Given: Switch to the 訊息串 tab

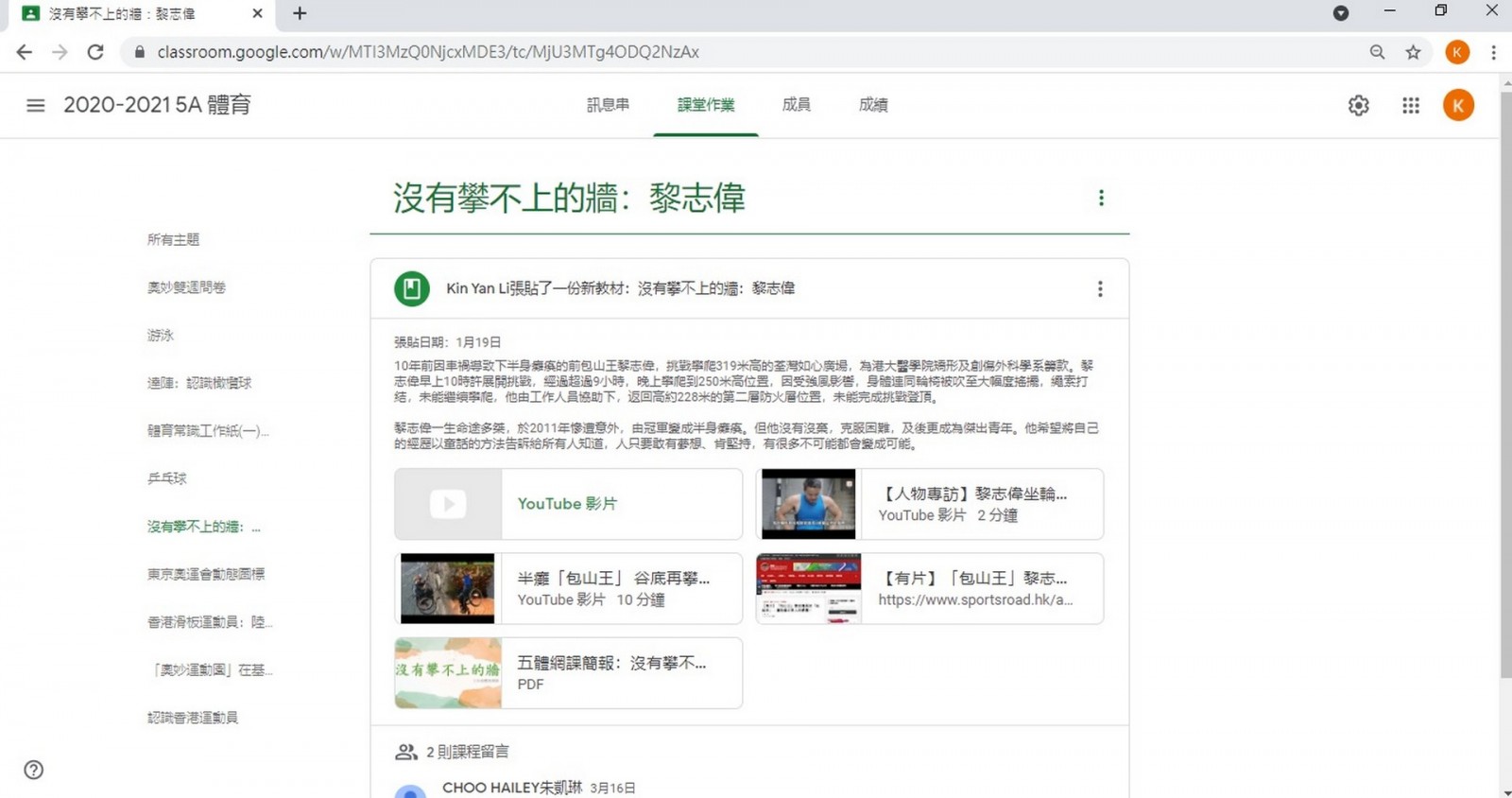Looking at the screenshot, I should pos(608,105).
